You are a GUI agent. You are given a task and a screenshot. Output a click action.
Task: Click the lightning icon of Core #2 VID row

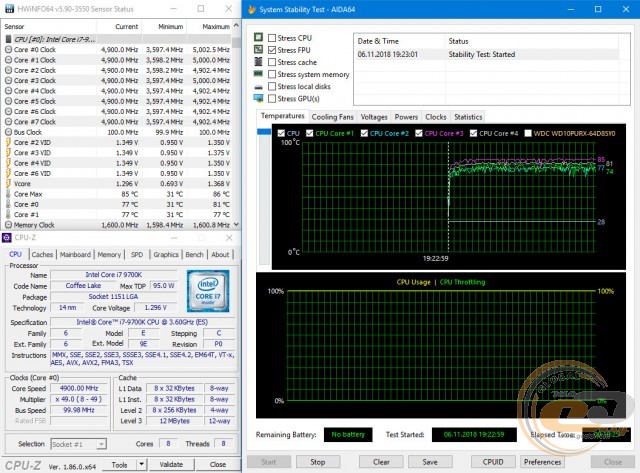point(8,142)
